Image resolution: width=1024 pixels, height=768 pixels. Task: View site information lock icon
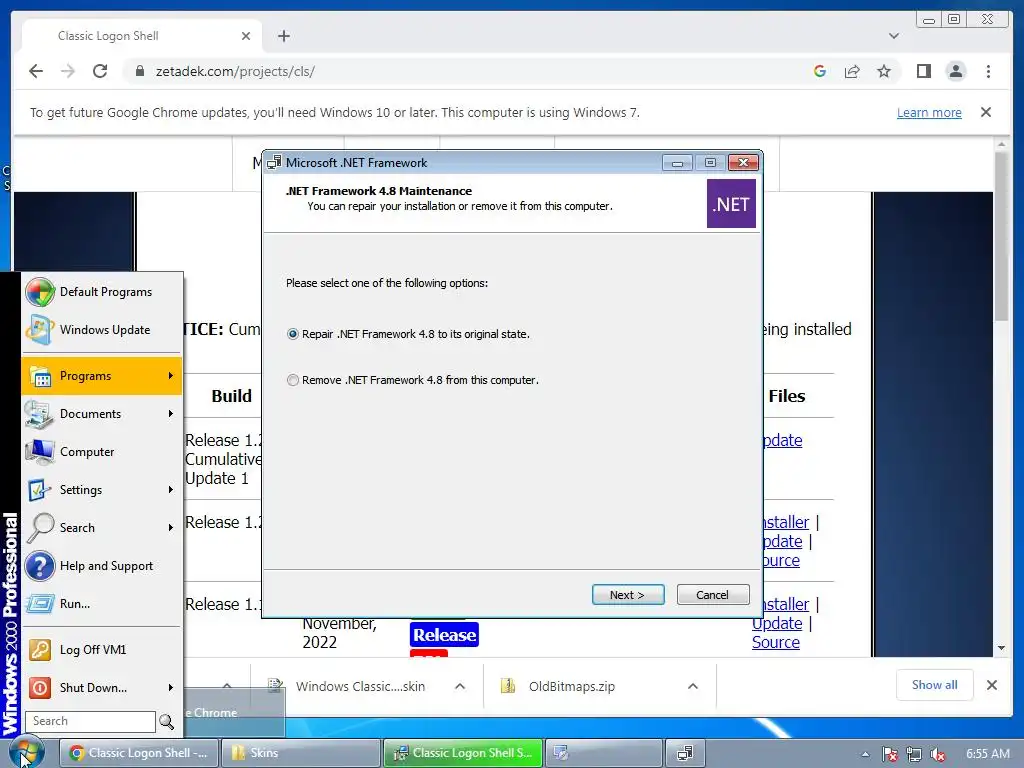pyautogui.click(x=139, y=71)
